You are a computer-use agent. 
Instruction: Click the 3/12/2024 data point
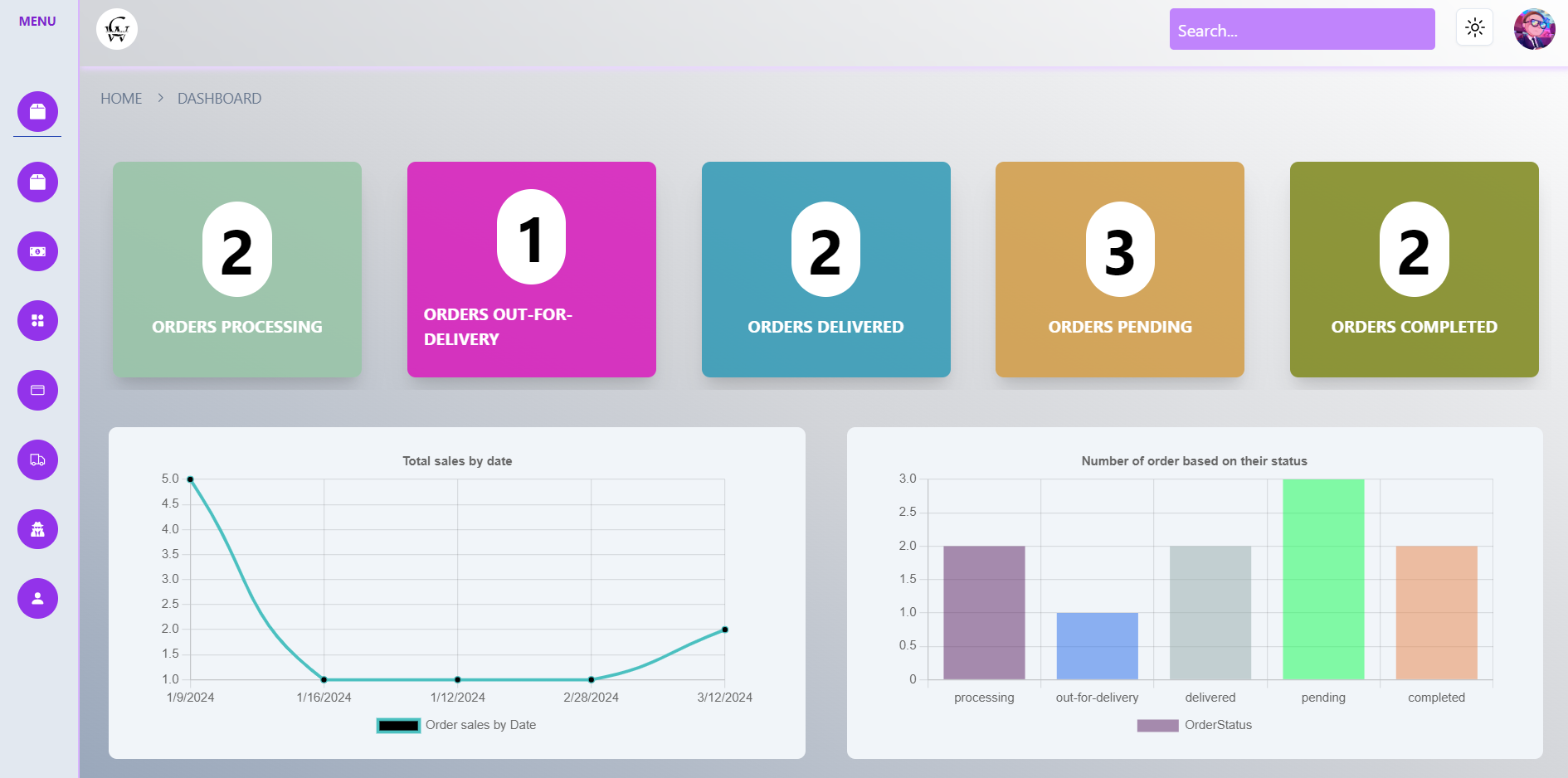click(x=725, y=630)
